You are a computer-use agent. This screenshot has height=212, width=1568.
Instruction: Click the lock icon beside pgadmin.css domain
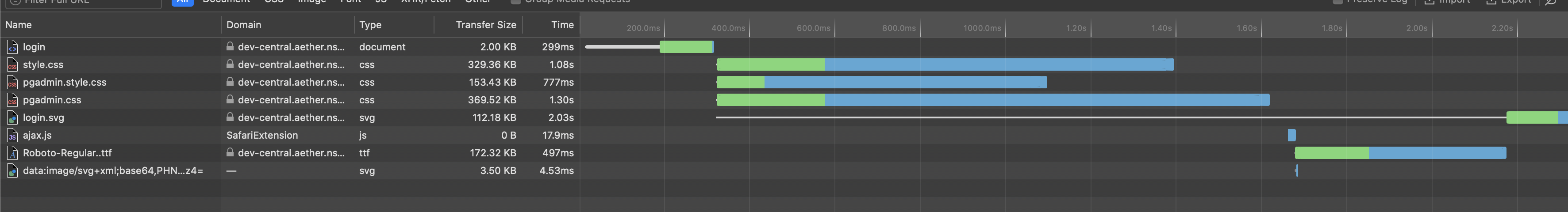[x=230, y=99]
